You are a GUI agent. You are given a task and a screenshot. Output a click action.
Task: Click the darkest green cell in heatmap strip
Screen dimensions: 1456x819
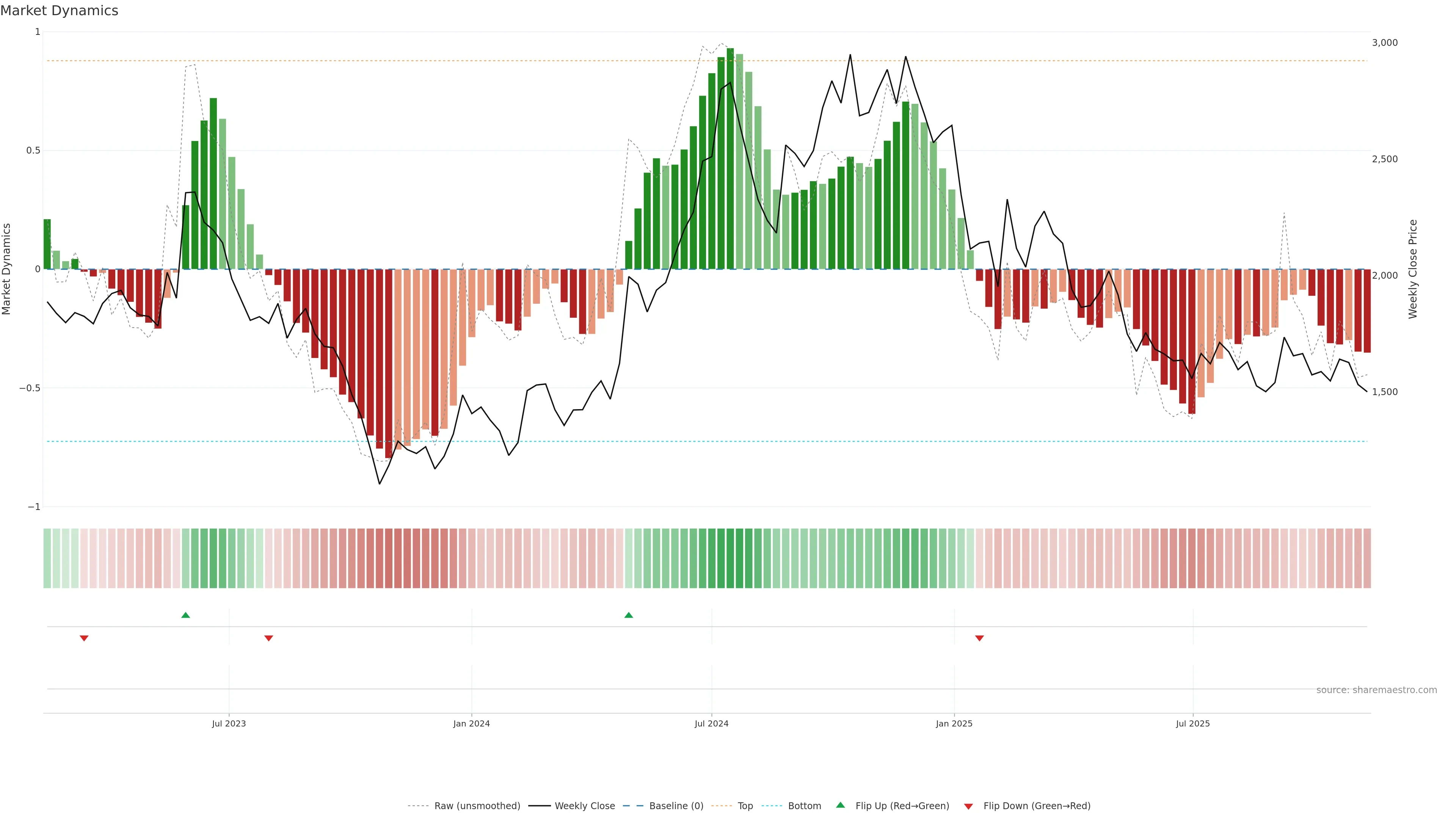coord(730,558)
